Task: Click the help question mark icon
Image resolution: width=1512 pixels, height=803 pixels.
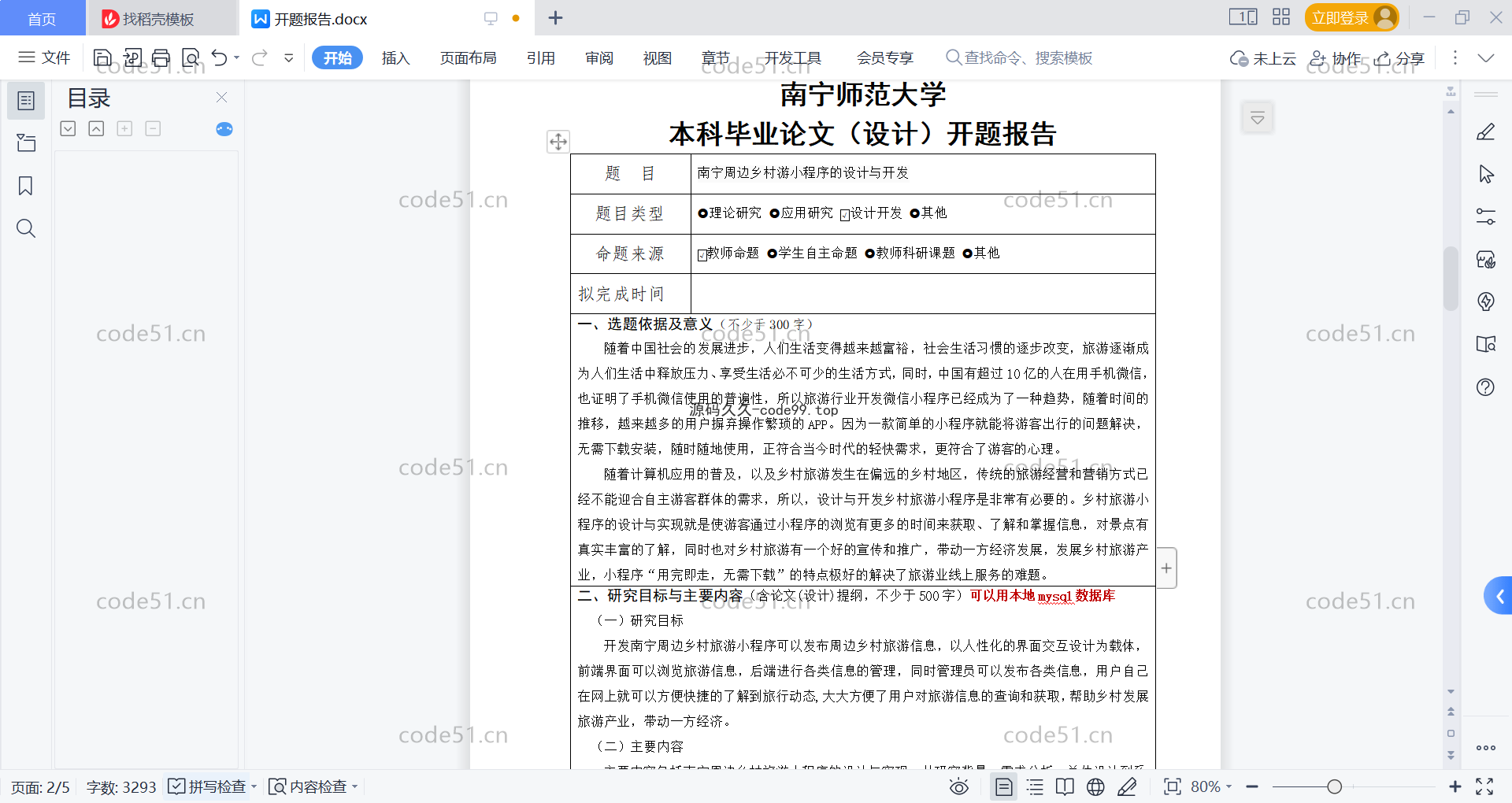Action: [x=1485, y=387]
